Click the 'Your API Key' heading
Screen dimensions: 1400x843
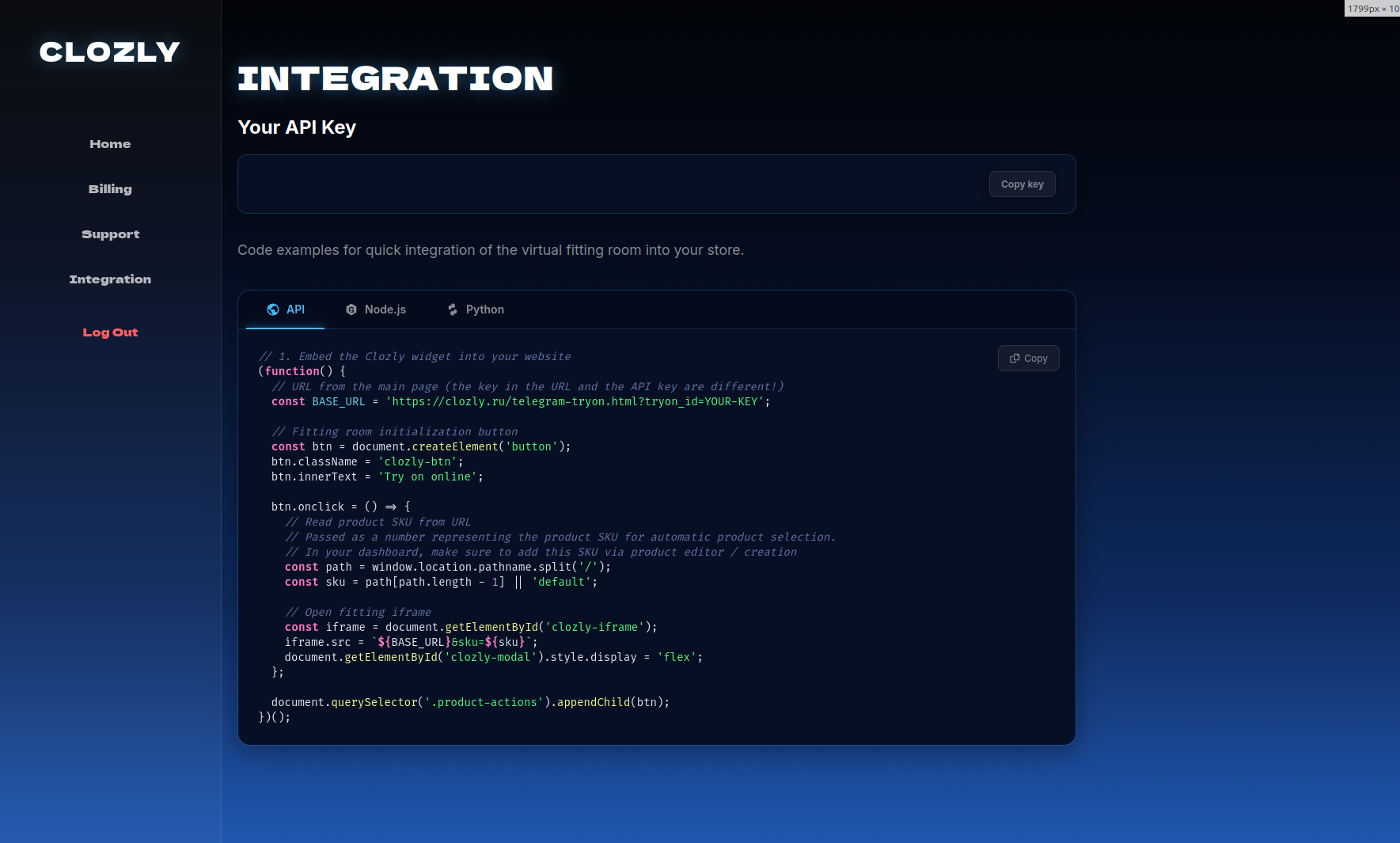[x=297, y=127]
